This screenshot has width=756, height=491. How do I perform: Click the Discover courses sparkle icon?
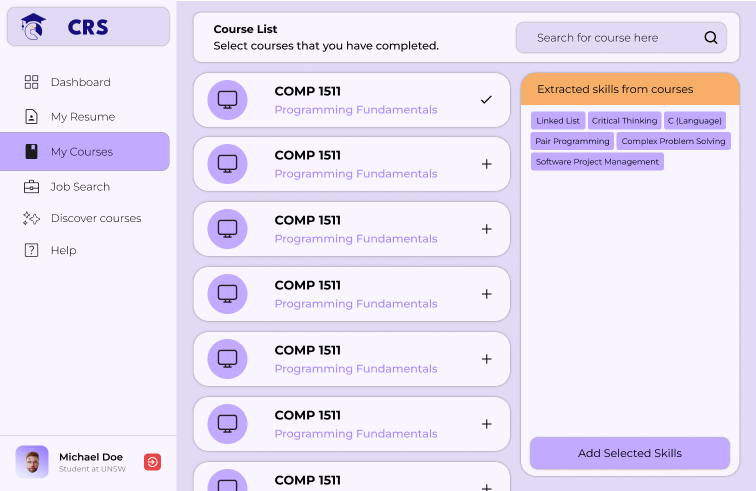[x=31, y=218]
